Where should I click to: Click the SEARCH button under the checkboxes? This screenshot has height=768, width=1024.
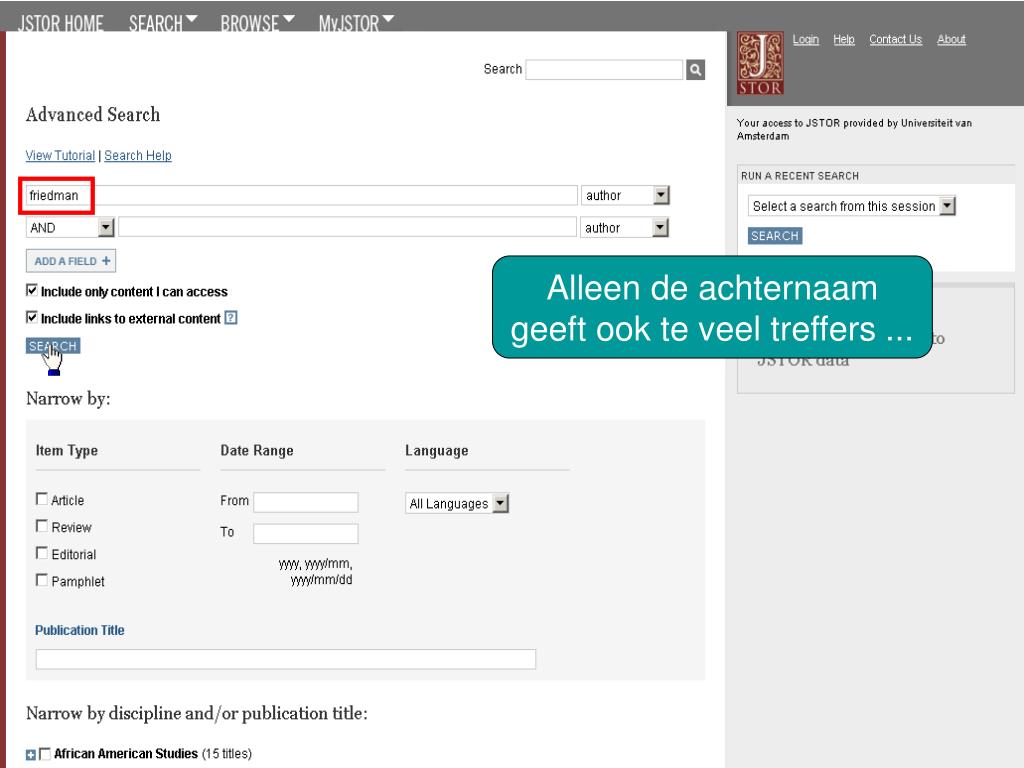pyautogui.click(x=53, y=345)
